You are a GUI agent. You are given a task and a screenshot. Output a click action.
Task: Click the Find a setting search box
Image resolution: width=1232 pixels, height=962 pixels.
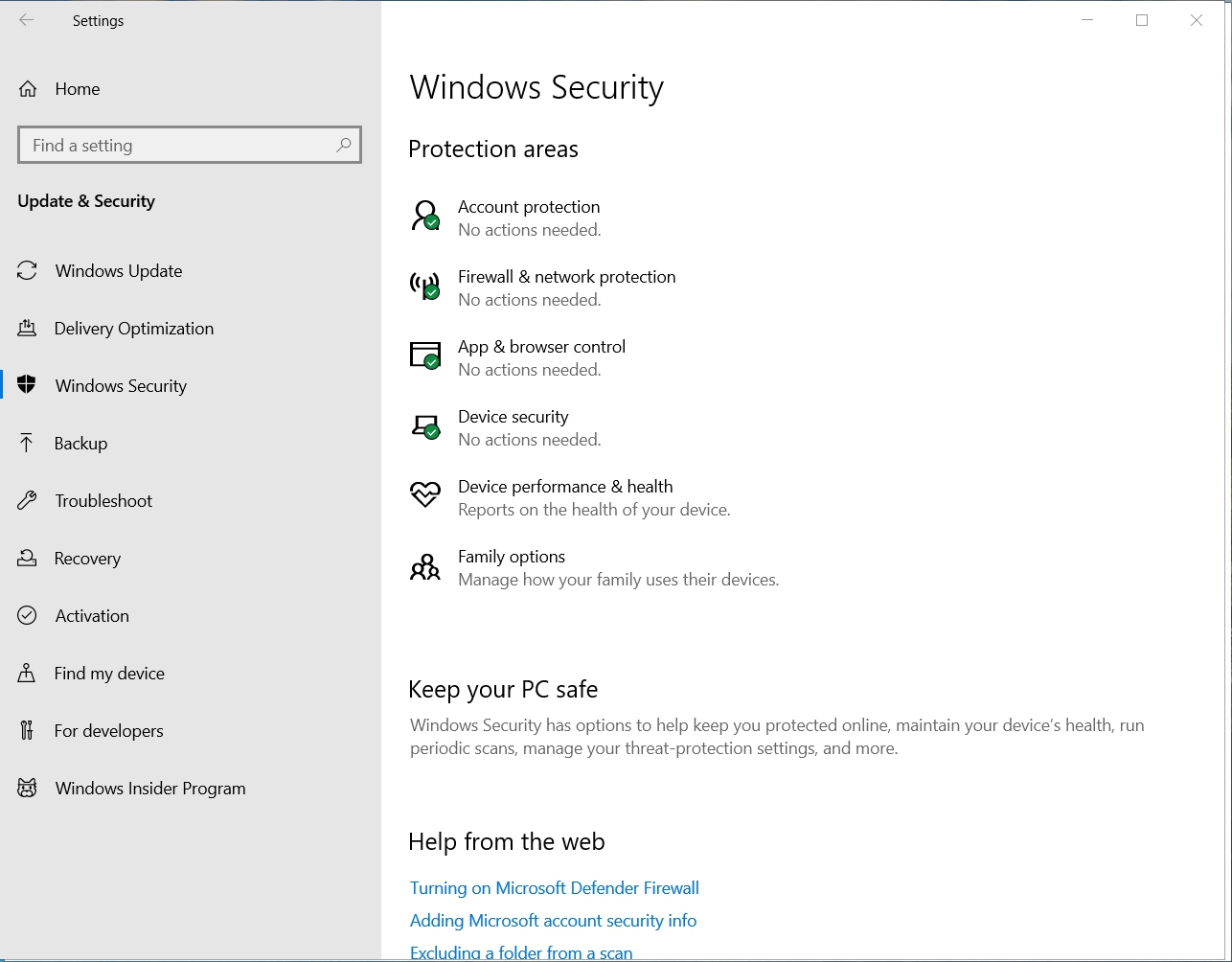pyautogui.click(x=190, y=145)
